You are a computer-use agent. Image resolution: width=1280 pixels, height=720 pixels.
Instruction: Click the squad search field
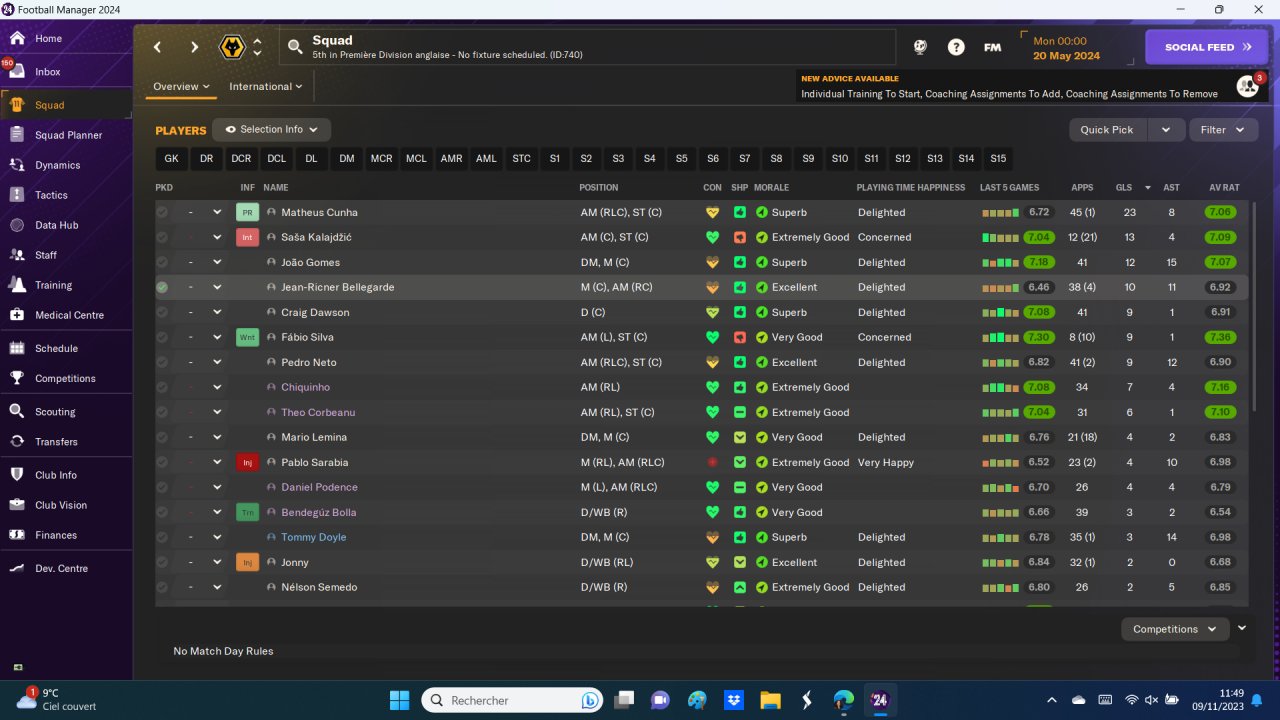coord(587,47)
